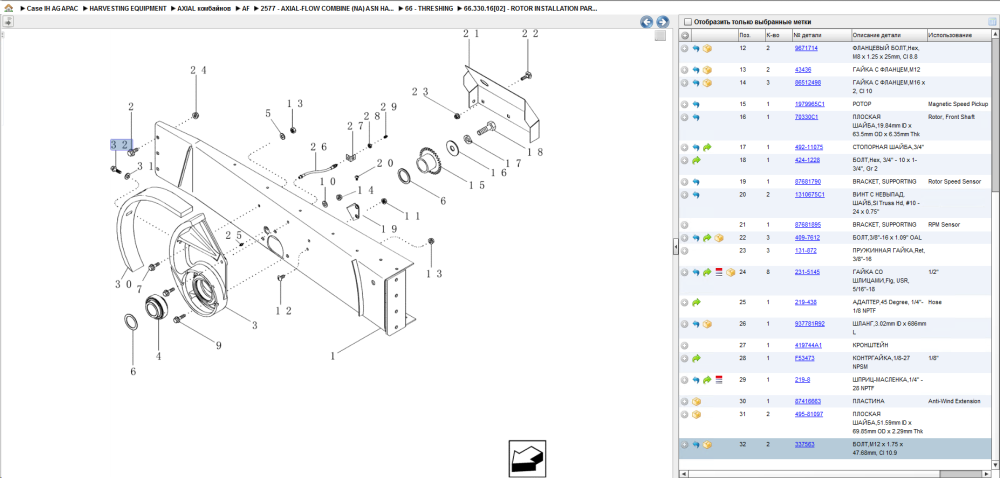
Task: Open part number link 231-5145
Action: (807, 272)
